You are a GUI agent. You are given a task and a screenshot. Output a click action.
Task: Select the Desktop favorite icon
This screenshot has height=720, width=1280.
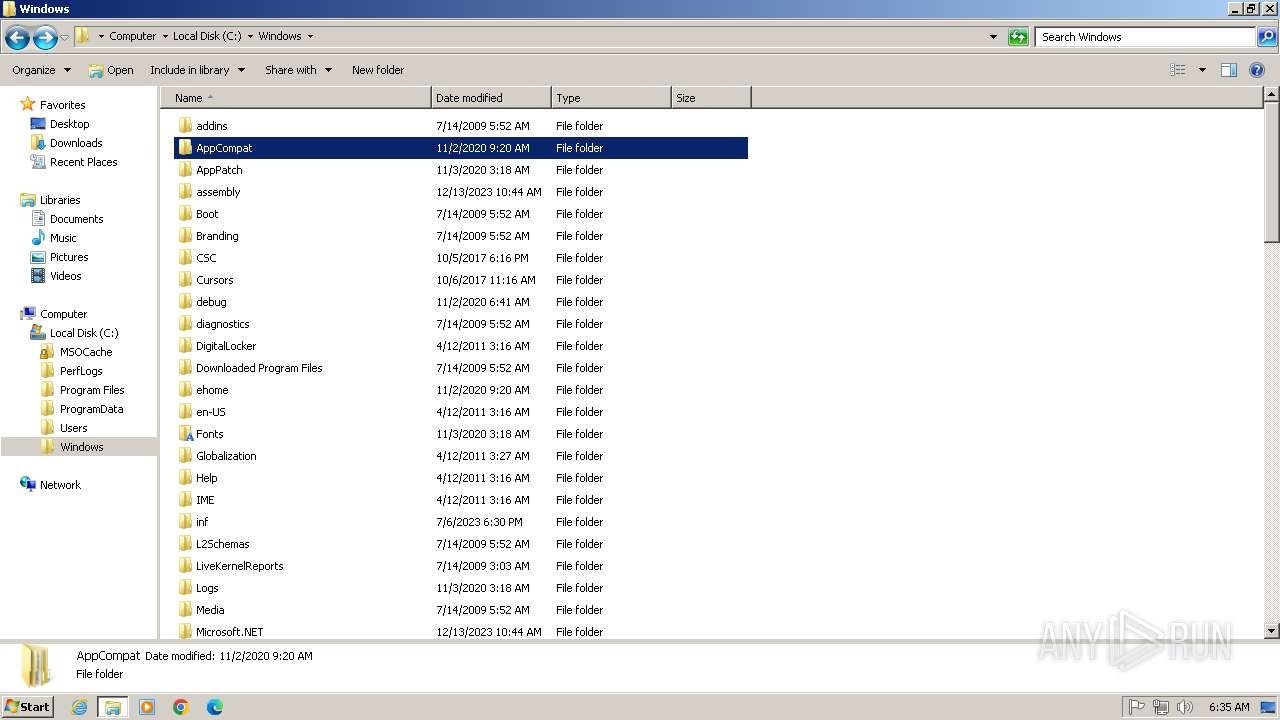38,124
